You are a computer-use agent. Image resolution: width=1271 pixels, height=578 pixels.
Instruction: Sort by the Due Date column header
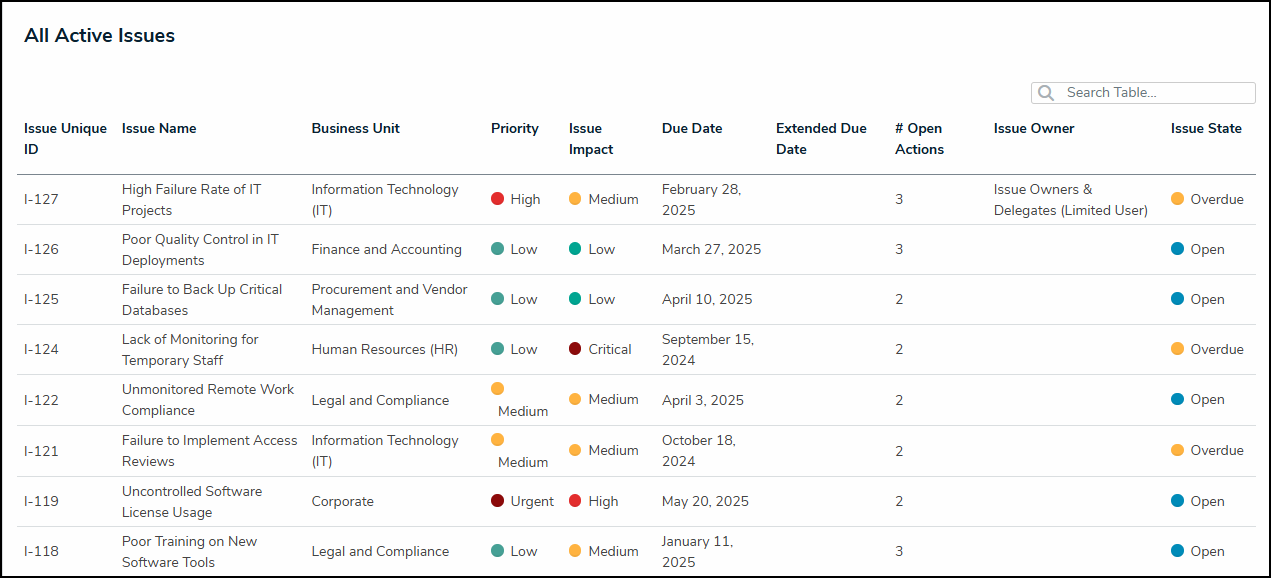(691, 128)
